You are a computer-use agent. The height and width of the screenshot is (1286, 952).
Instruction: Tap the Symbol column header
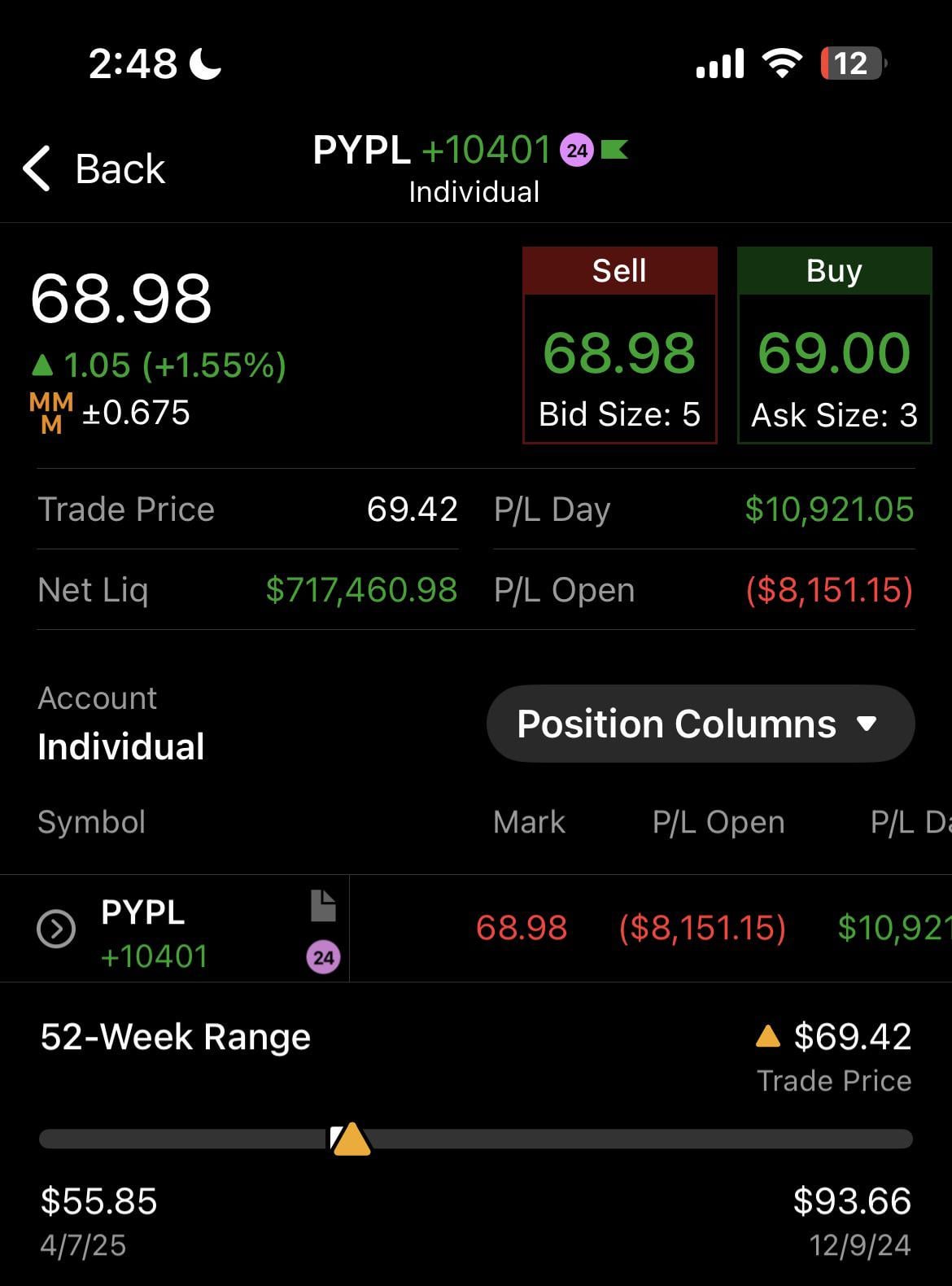coord(92,822)
